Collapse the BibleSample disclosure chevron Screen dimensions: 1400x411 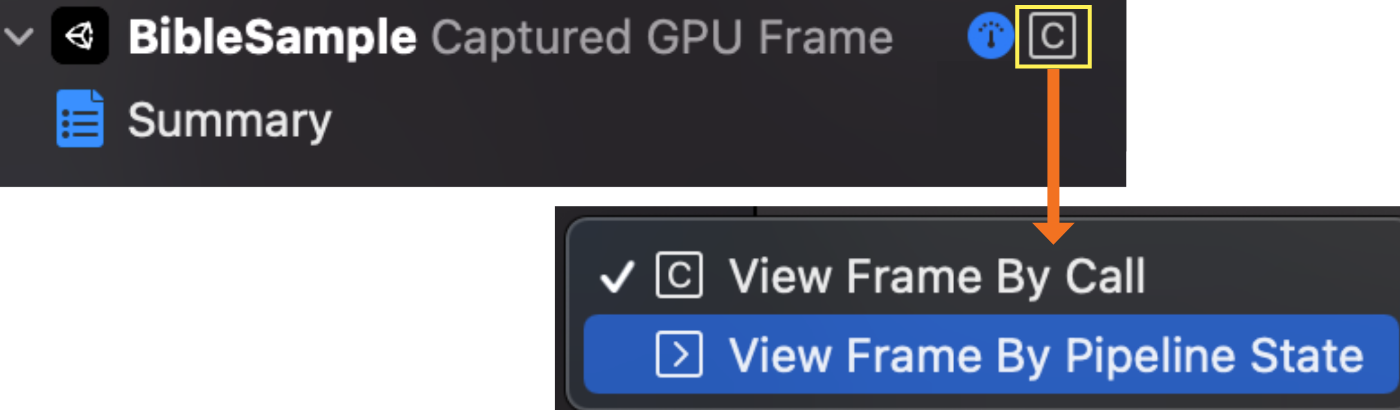(20, 37)
